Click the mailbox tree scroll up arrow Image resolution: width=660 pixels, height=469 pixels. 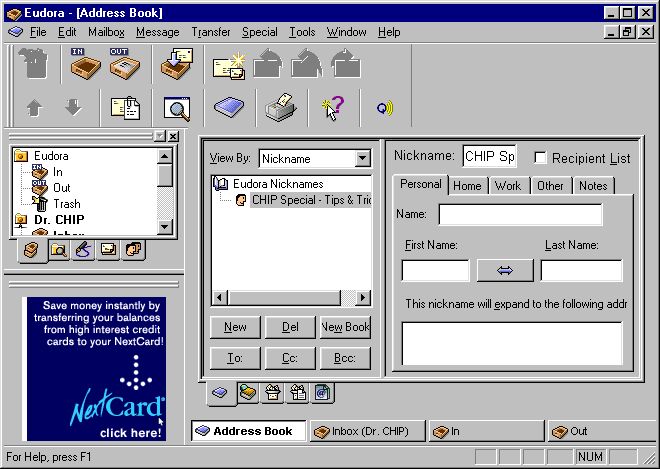click(165, 156)
